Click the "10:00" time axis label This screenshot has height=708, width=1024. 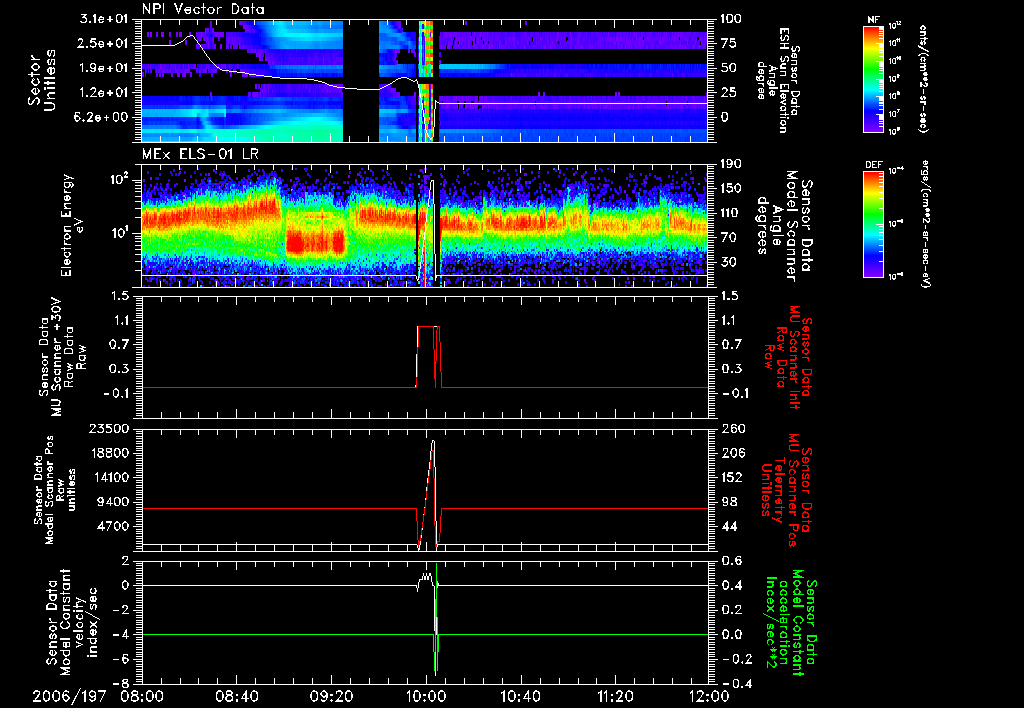[426, 697]
